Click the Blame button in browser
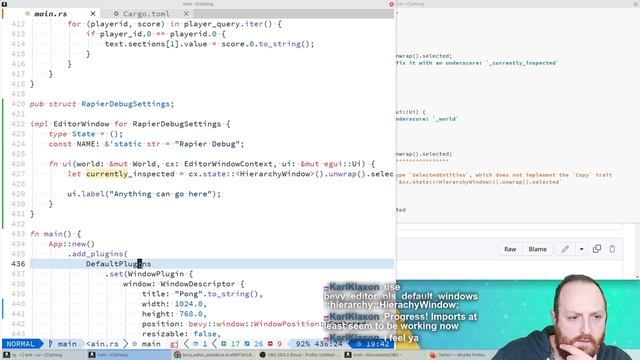This screenshot has height=360, width=640. (x=537, y=249)
